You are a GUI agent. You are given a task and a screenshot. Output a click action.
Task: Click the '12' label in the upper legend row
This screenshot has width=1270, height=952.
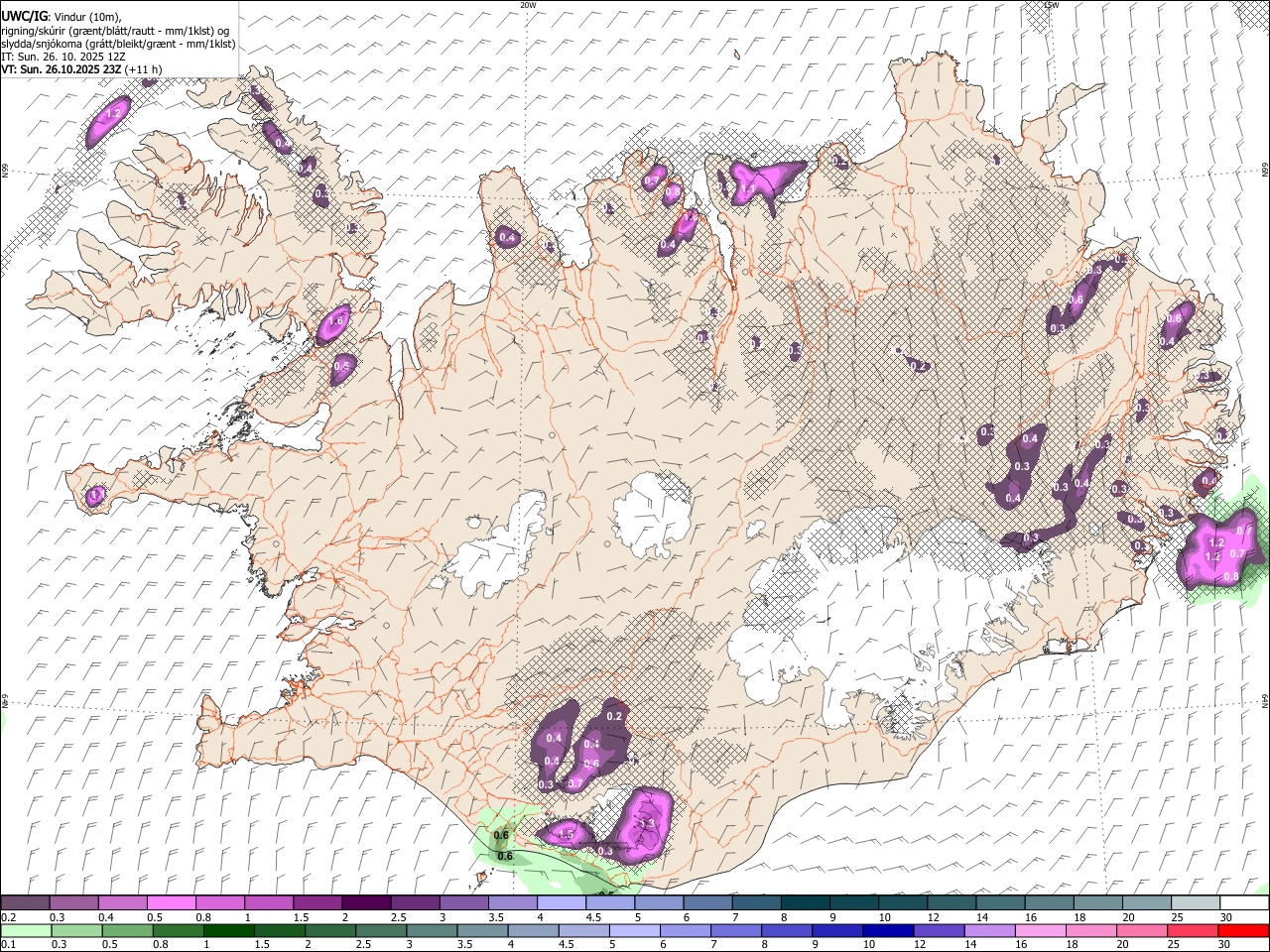[x=934, y=917]
